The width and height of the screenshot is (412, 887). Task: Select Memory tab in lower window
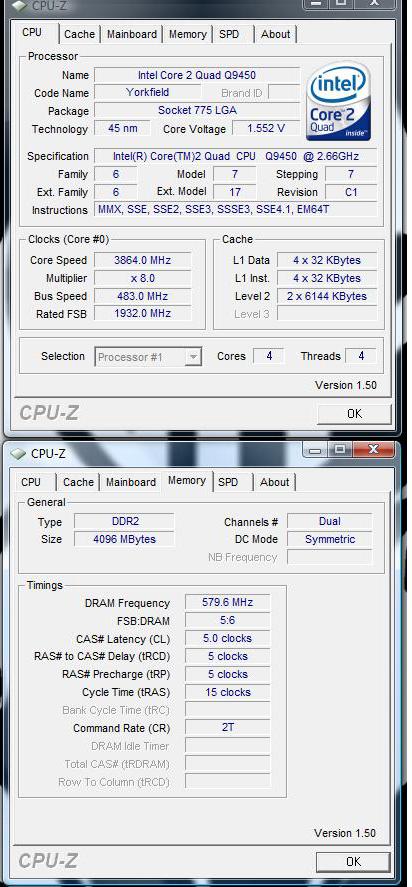pyautogui.click(x=187, y=480)
